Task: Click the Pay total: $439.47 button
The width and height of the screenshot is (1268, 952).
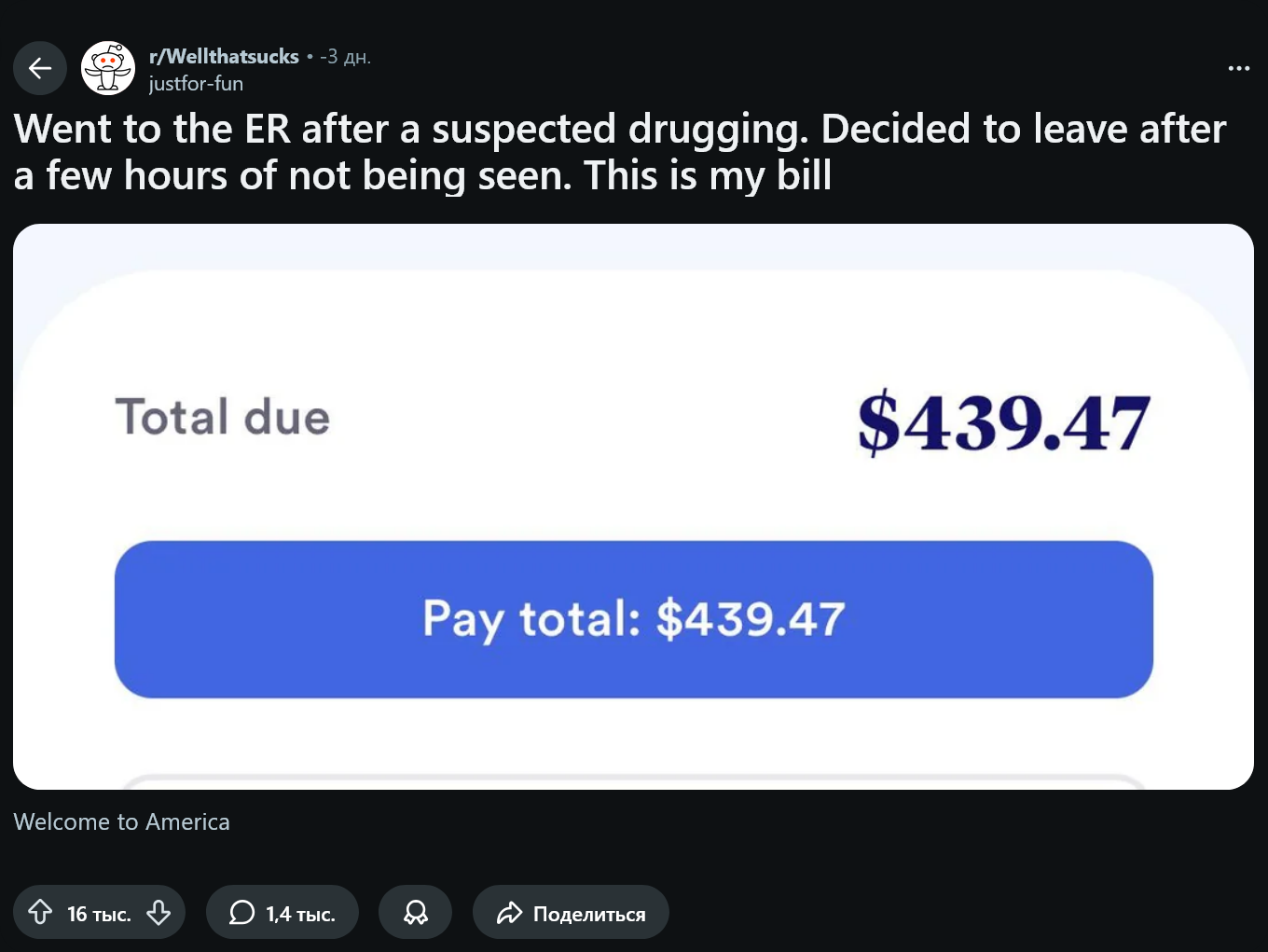Action: 633,619
